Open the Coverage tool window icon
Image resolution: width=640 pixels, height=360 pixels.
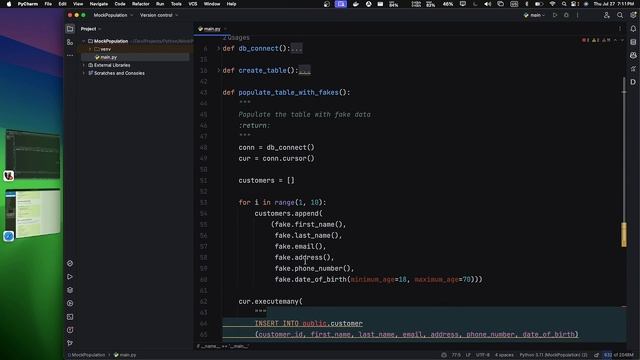click(x=633, y=69)
